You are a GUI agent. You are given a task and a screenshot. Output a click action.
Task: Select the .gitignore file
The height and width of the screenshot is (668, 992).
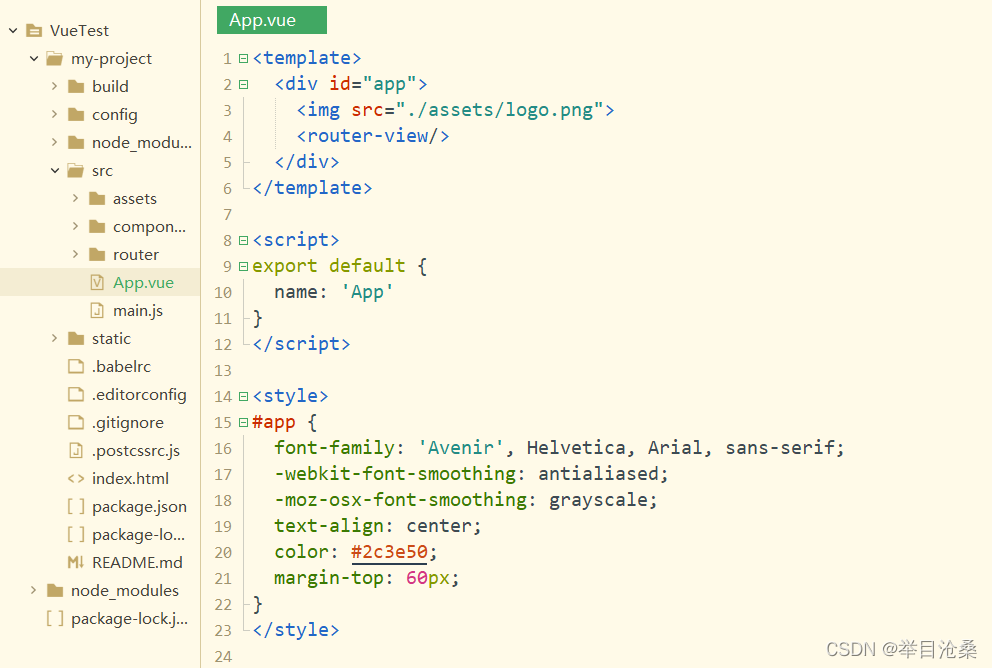click(x=128, y=423)
